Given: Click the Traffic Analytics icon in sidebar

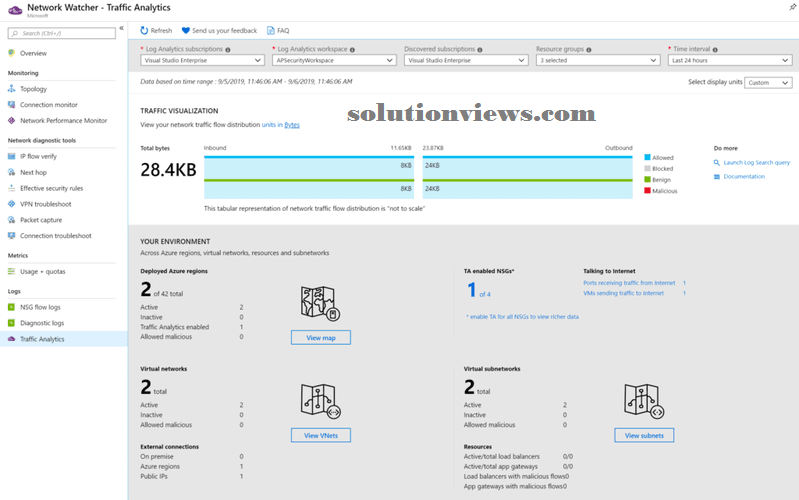Looking at the screenshot, I should (12, 339).
